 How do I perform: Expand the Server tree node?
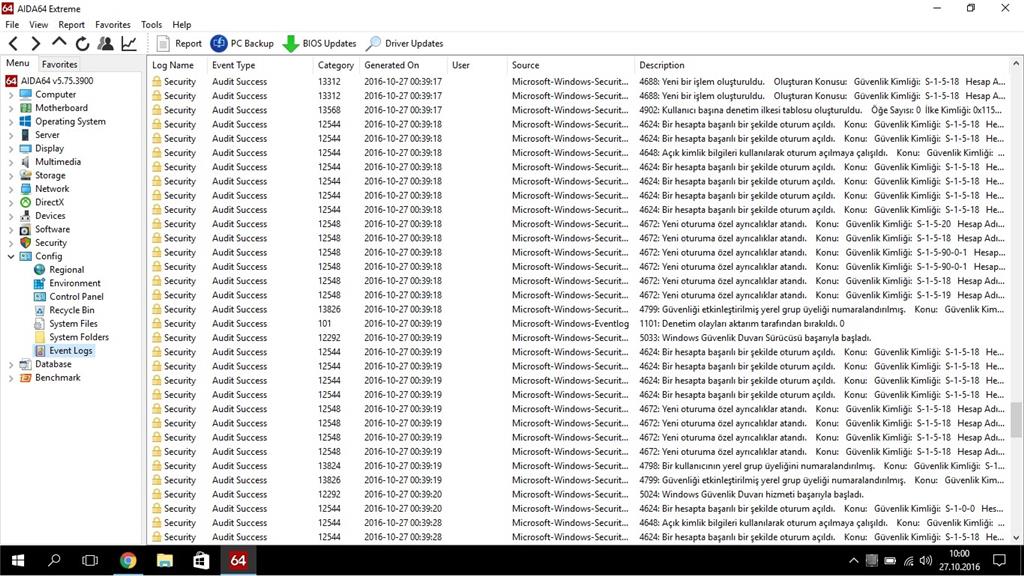[10, 135]
